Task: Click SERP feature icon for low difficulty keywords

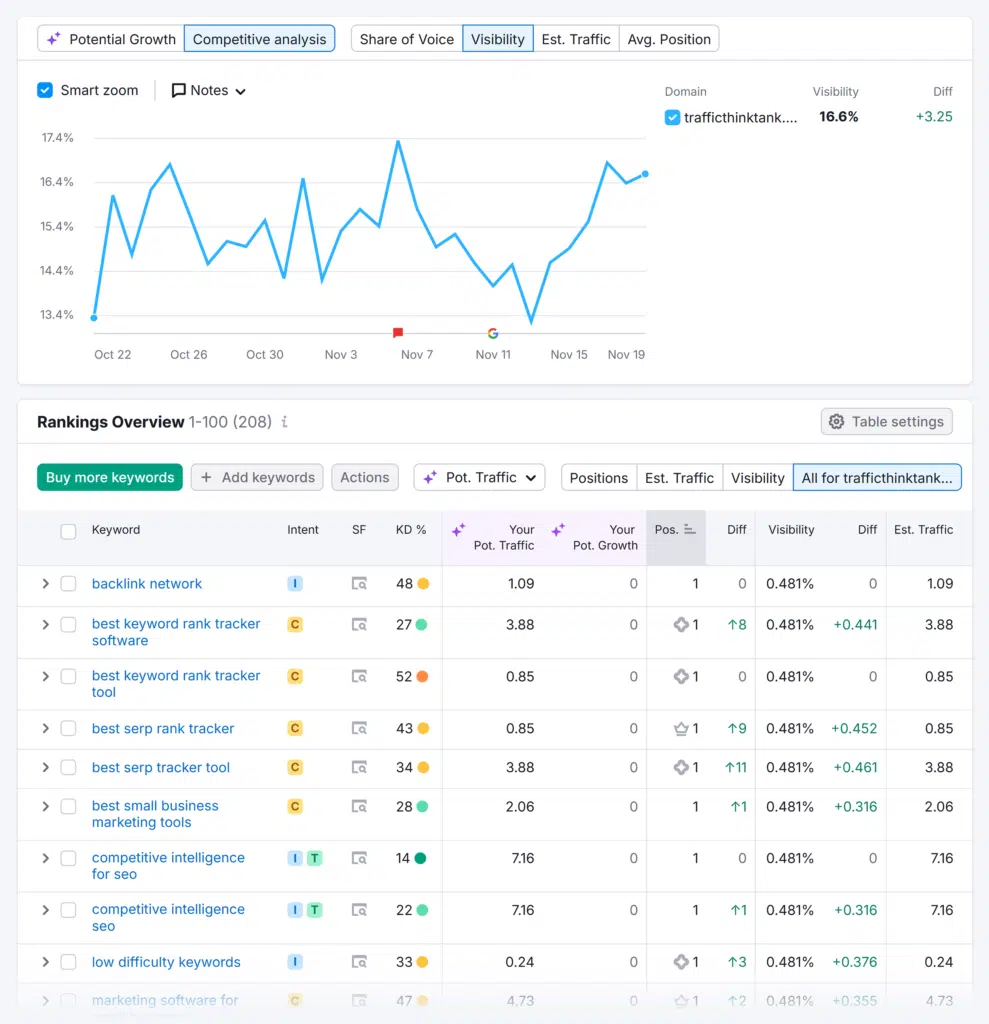Action: pyautogui.click(x=359, y=962)
